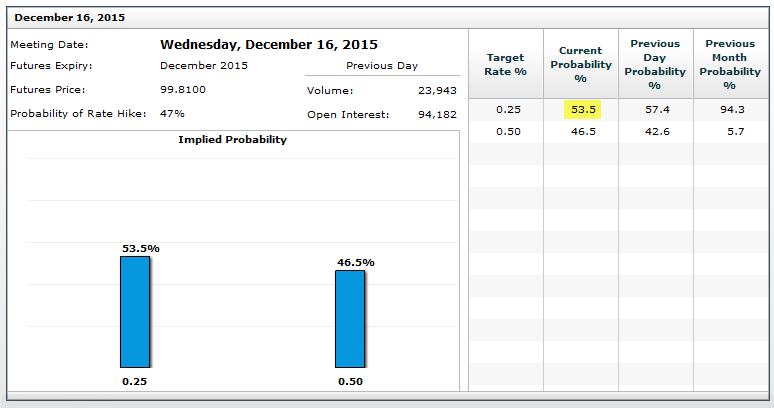774x408 pixels.
Task: Click the 47% rate hike probability value
Action: [x=172, y=114]
